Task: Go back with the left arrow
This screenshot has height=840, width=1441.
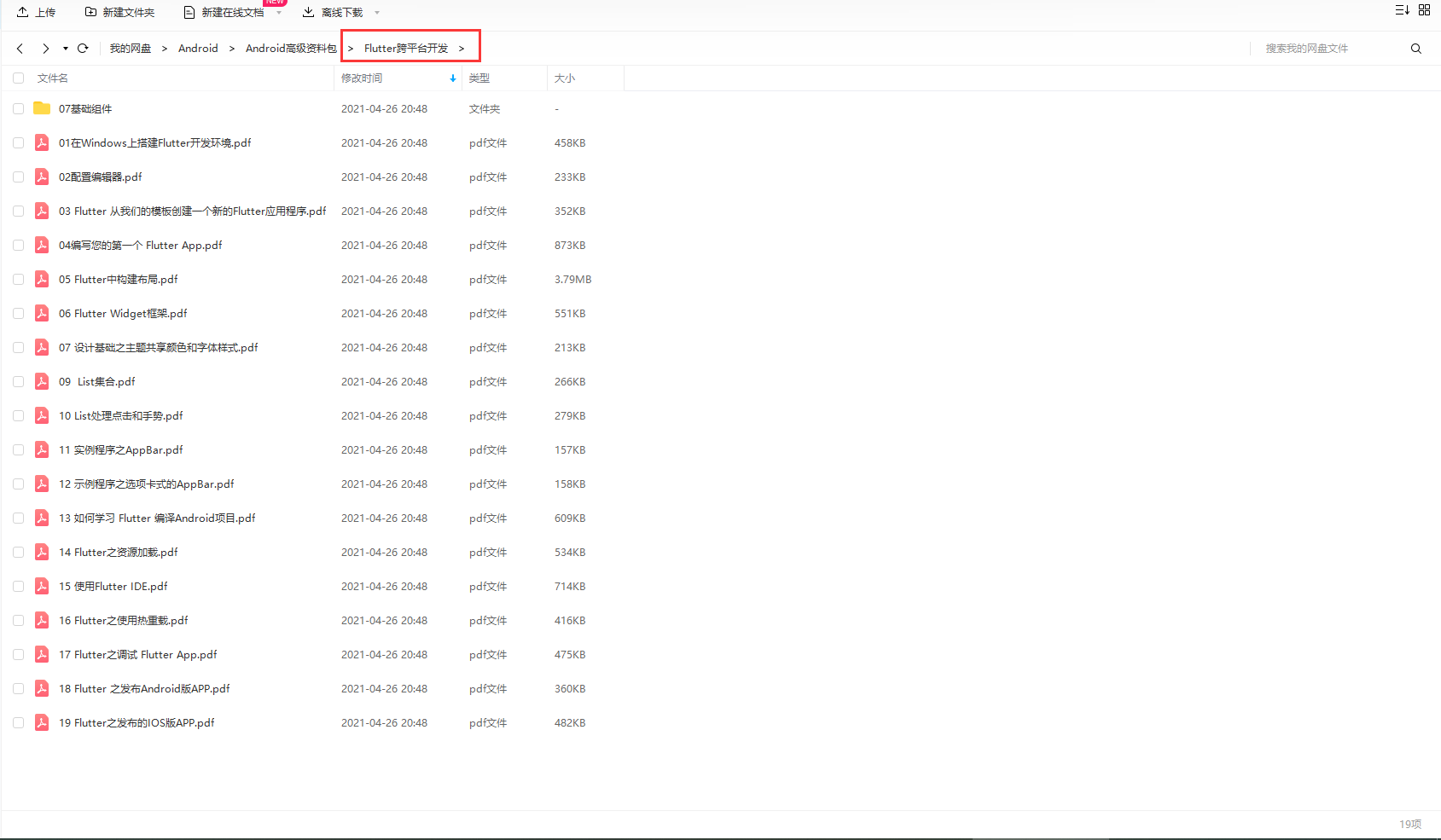Action: (20, 49)
